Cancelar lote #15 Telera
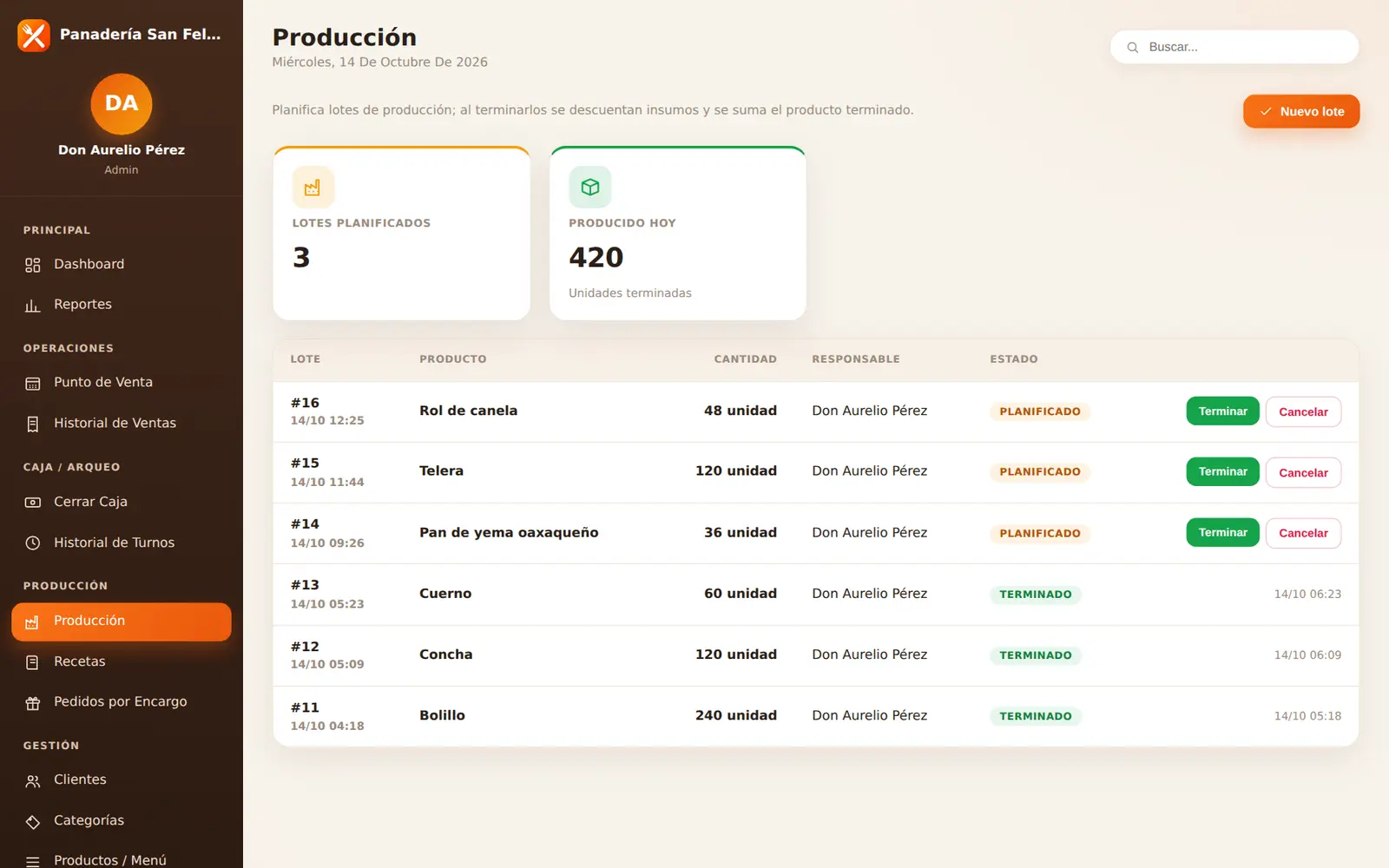 (x=1303, y=473)
